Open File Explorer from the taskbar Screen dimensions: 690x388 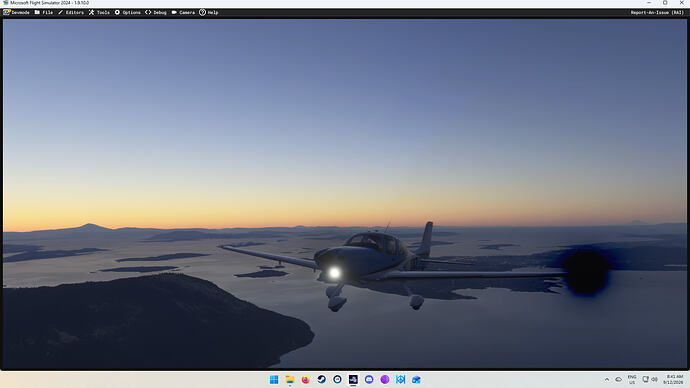pos(290,379)
